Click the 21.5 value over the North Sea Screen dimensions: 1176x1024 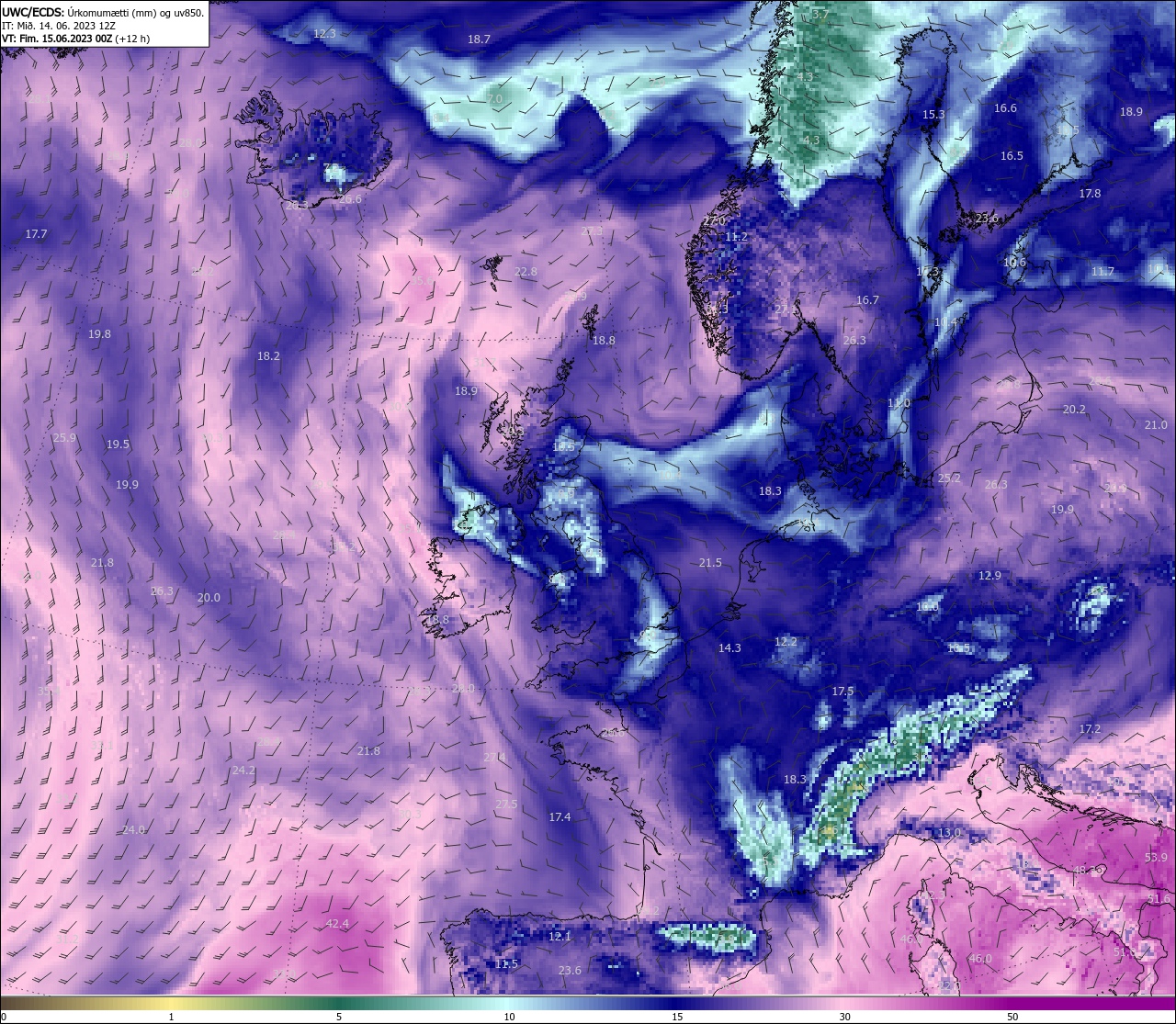(710, 563)
